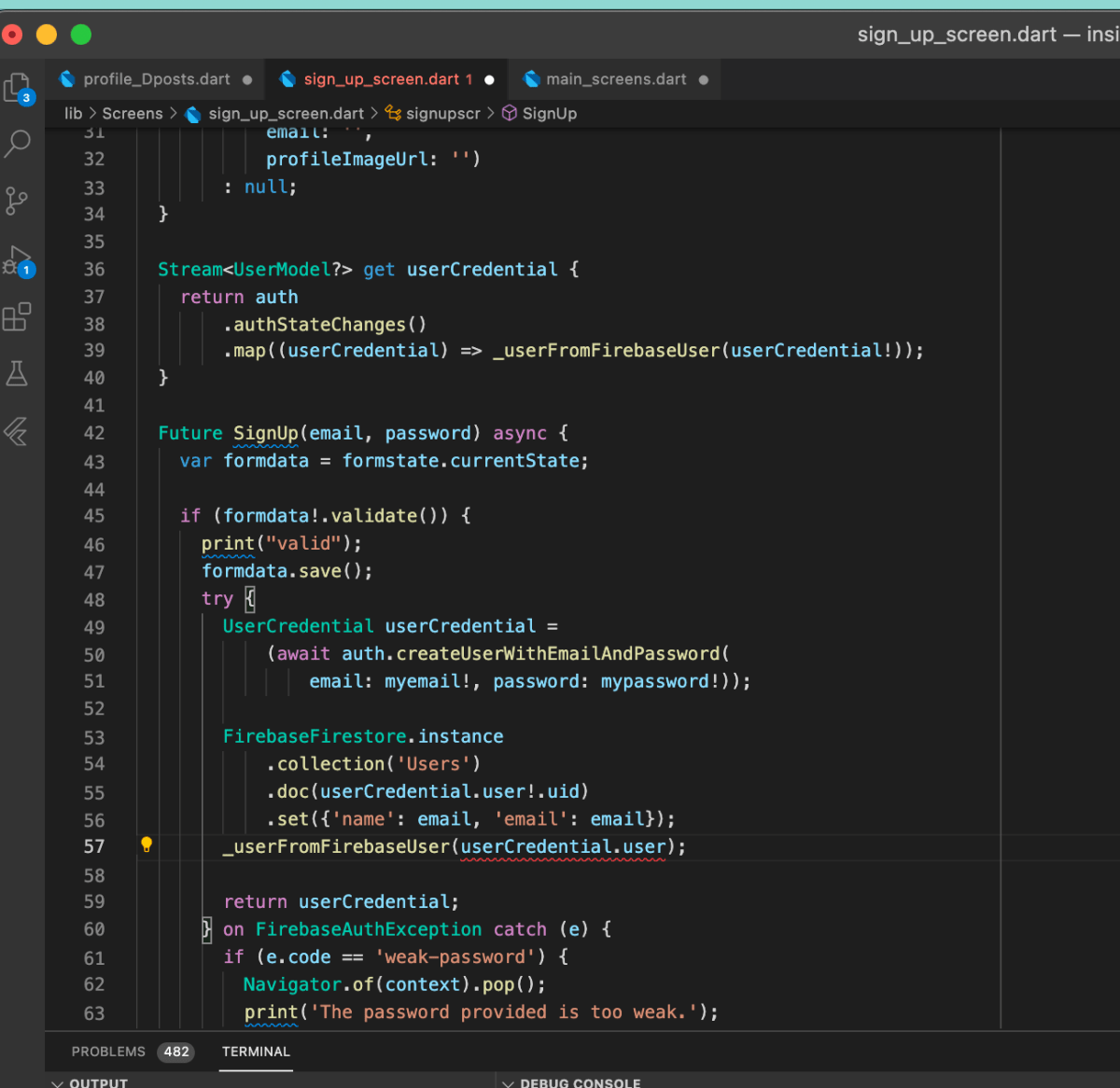Open the PROBLEMS panel tab
Image resolution: width=1120 pixels, height=1088 pixels.
pyautogui.click(x=108, y=1052)
